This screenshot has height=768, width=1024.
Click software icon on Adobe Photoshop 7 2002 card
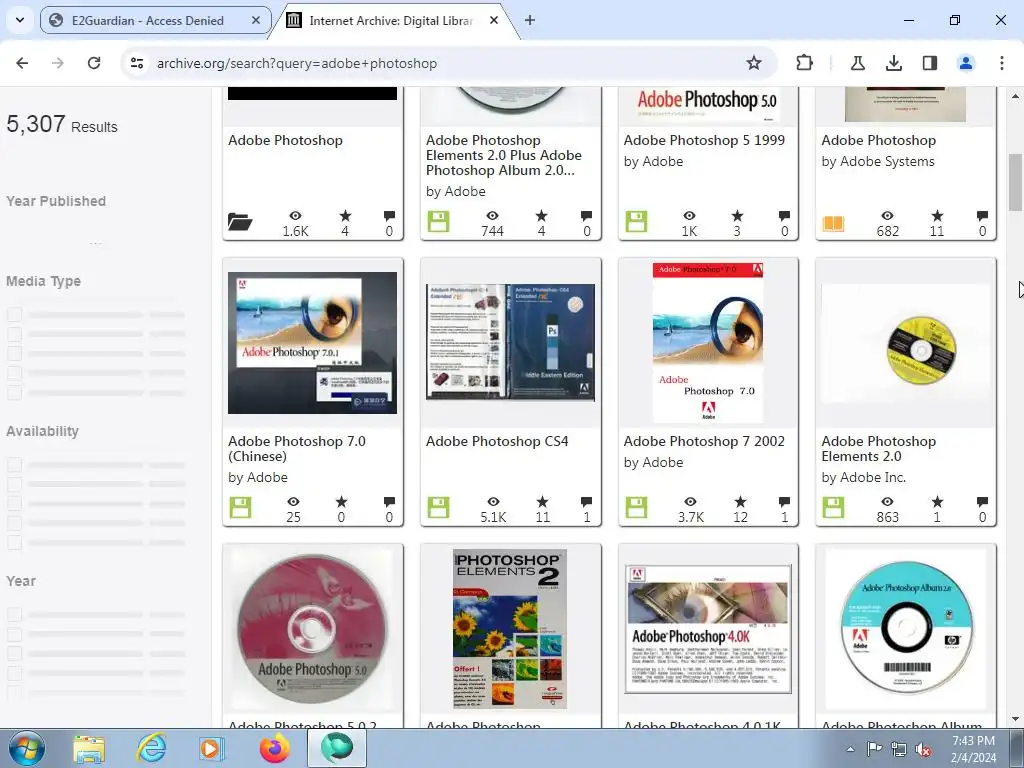636,507
